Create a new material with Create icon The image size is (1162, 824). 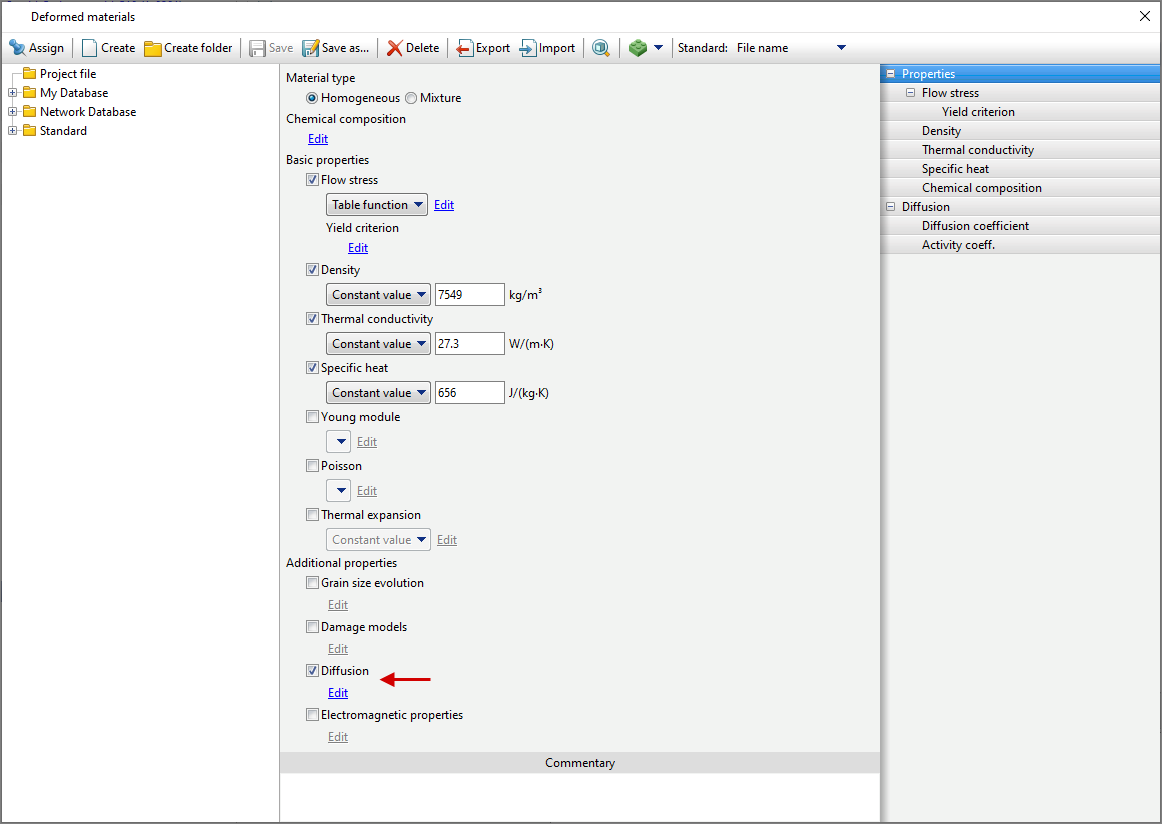click(90, 48)
